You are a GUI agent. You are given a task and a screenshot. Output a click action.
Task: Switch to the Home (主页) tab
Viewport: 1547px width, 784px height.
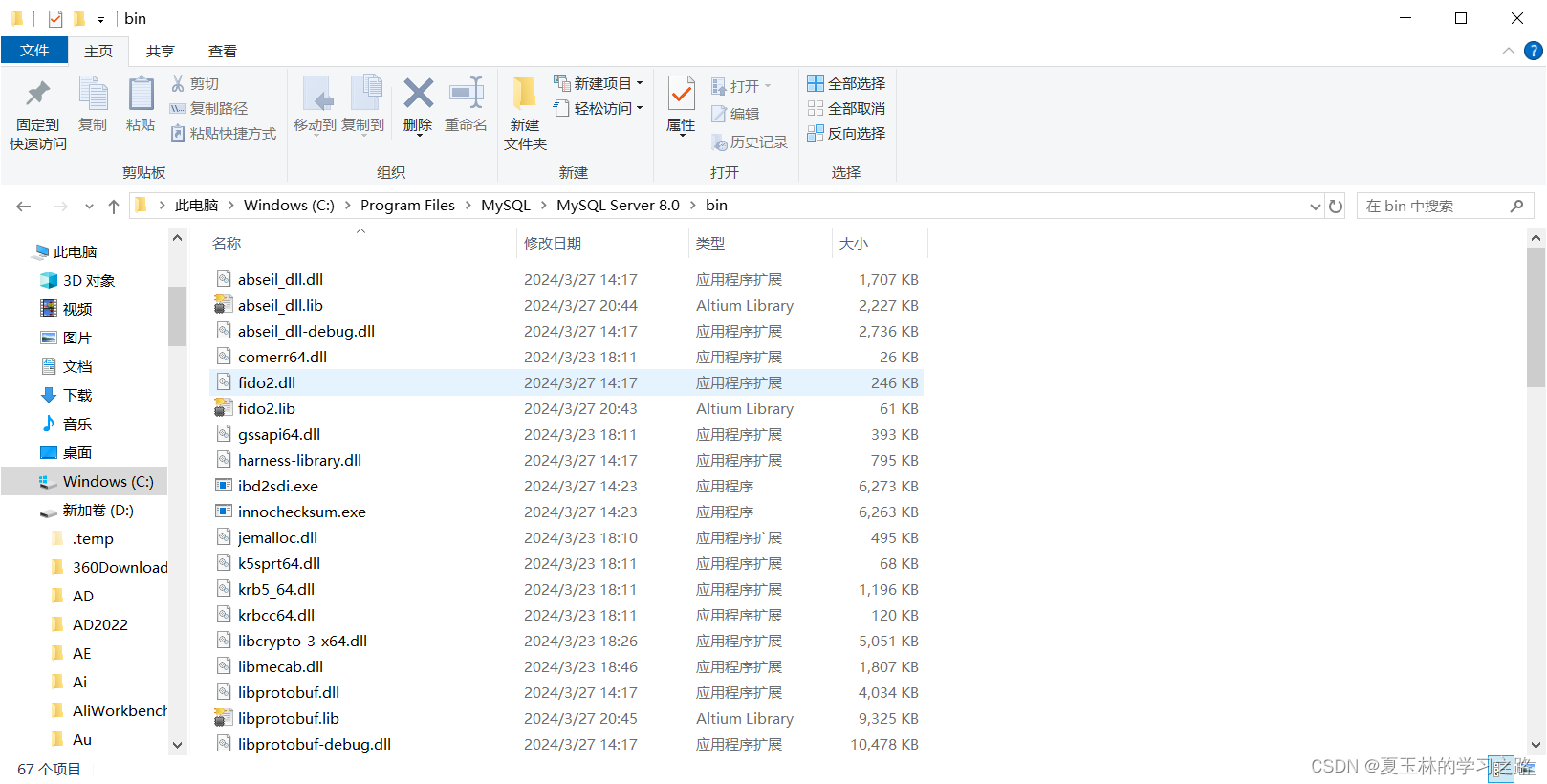point(98,51)
